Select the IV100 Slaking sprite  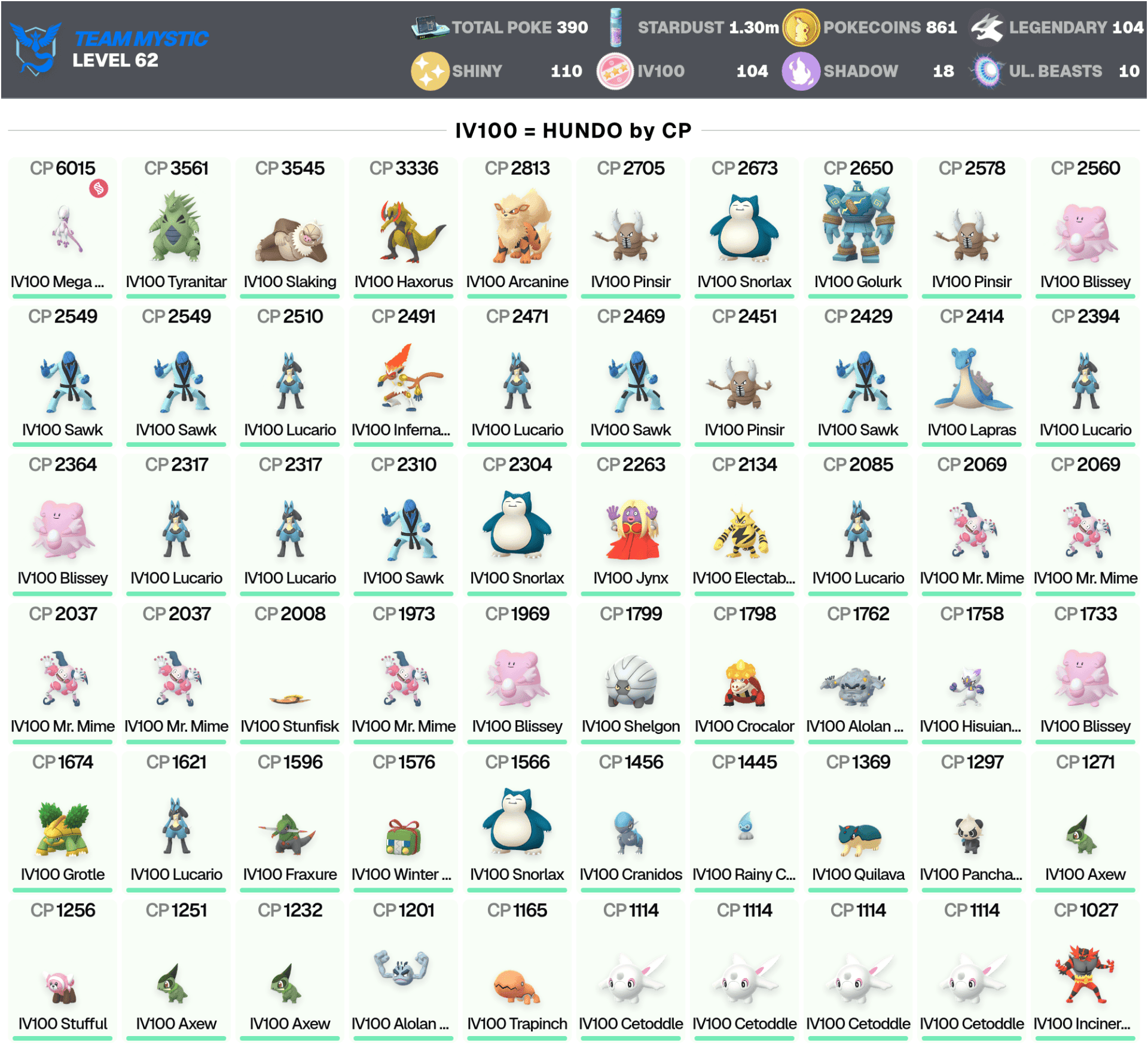(x=290, y=240)
